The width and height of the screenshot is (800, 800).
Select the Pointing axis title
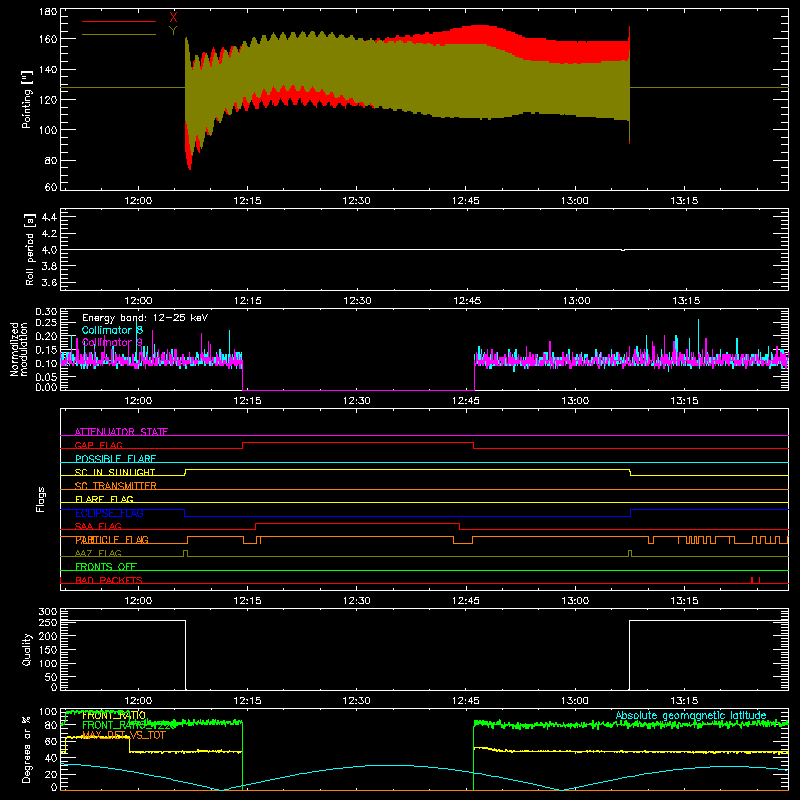27,99
